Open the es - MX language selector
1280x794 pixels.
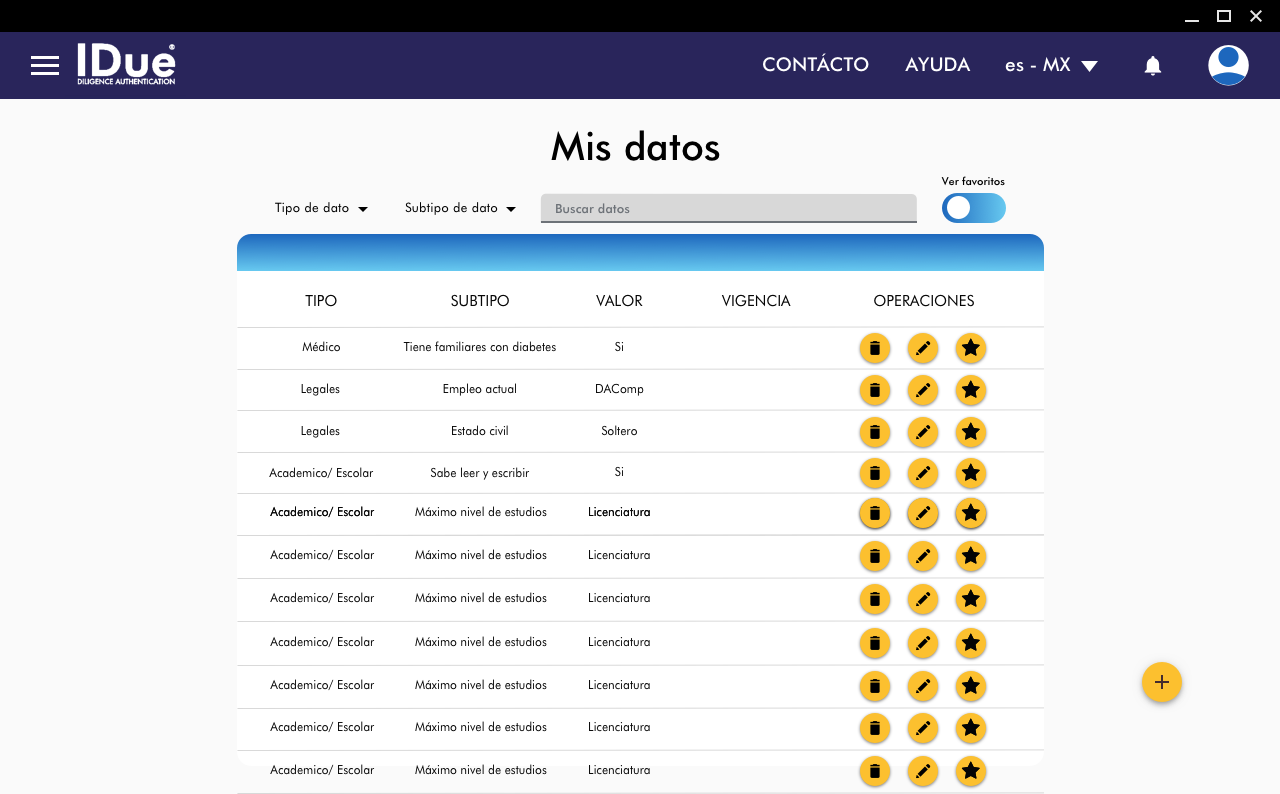click(x=1051, y=65)
